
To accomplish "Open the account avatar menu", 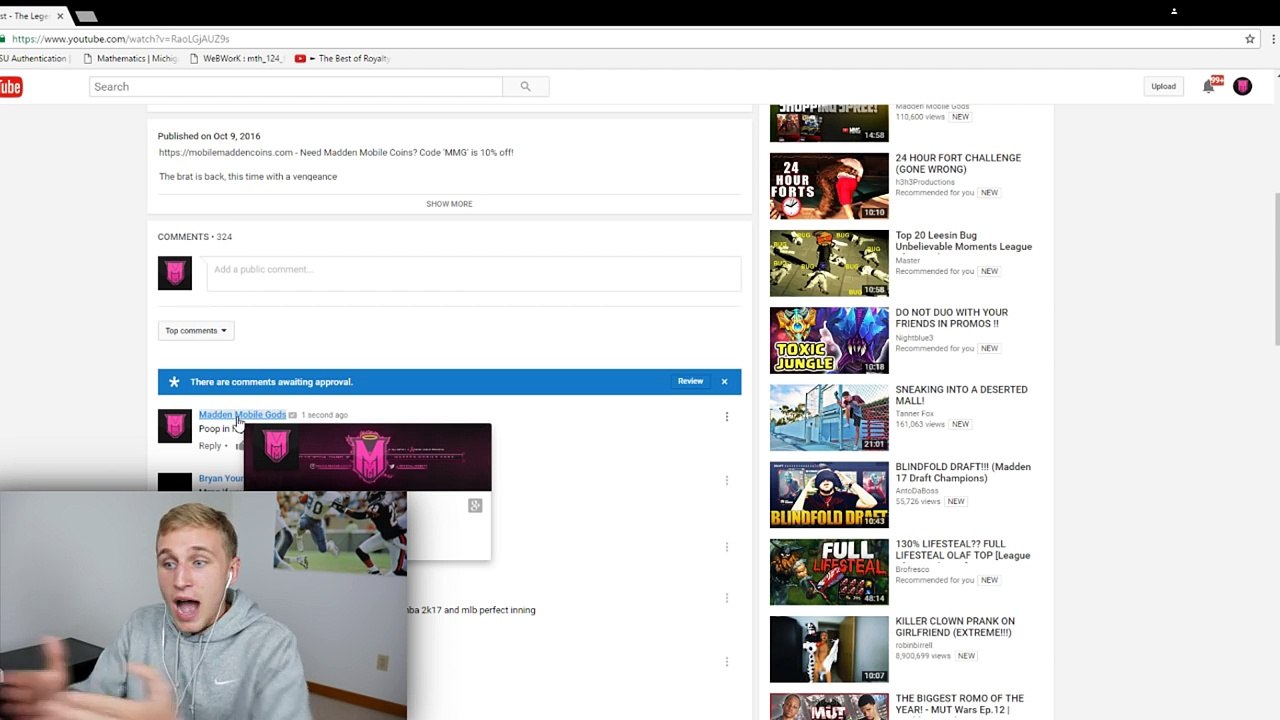I will [1242, 86].
